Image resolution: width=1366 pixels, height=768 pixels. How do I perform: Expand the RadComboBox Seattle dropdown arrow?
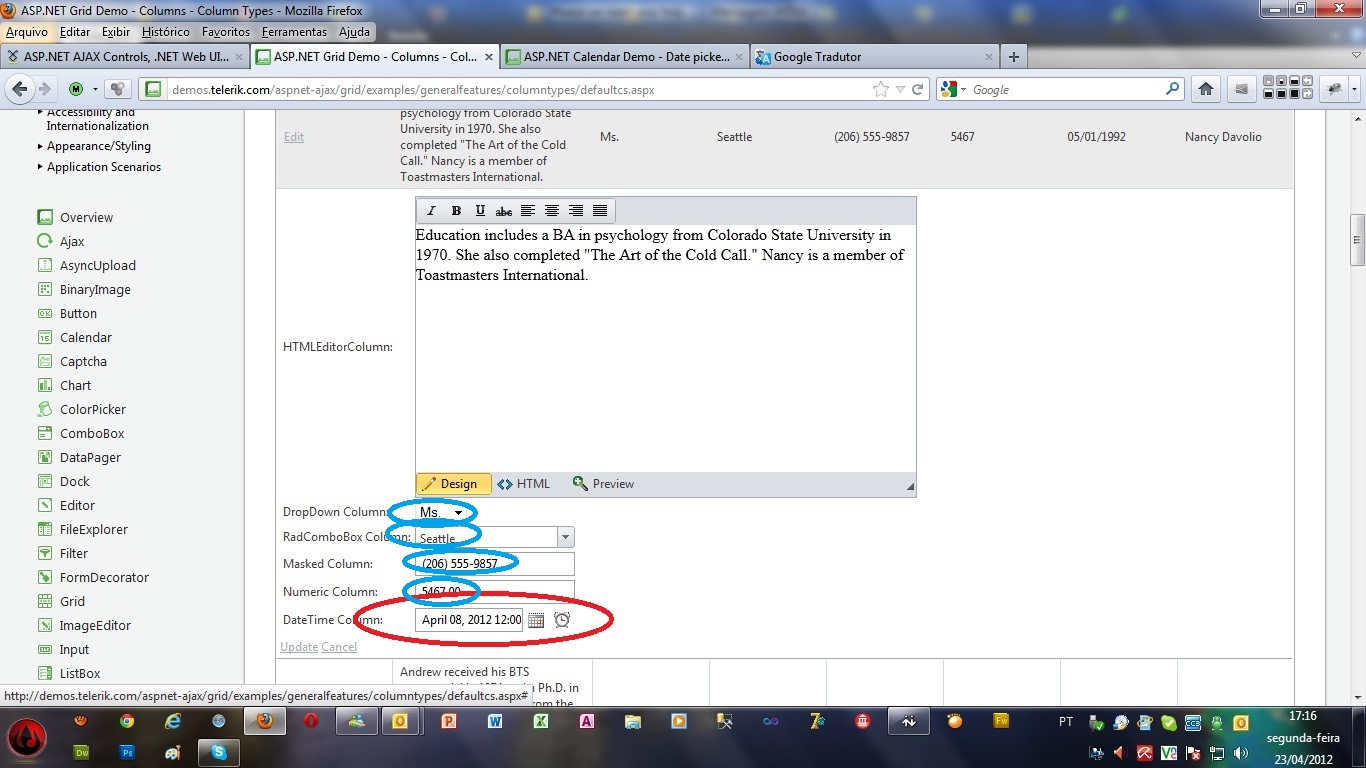566,537
